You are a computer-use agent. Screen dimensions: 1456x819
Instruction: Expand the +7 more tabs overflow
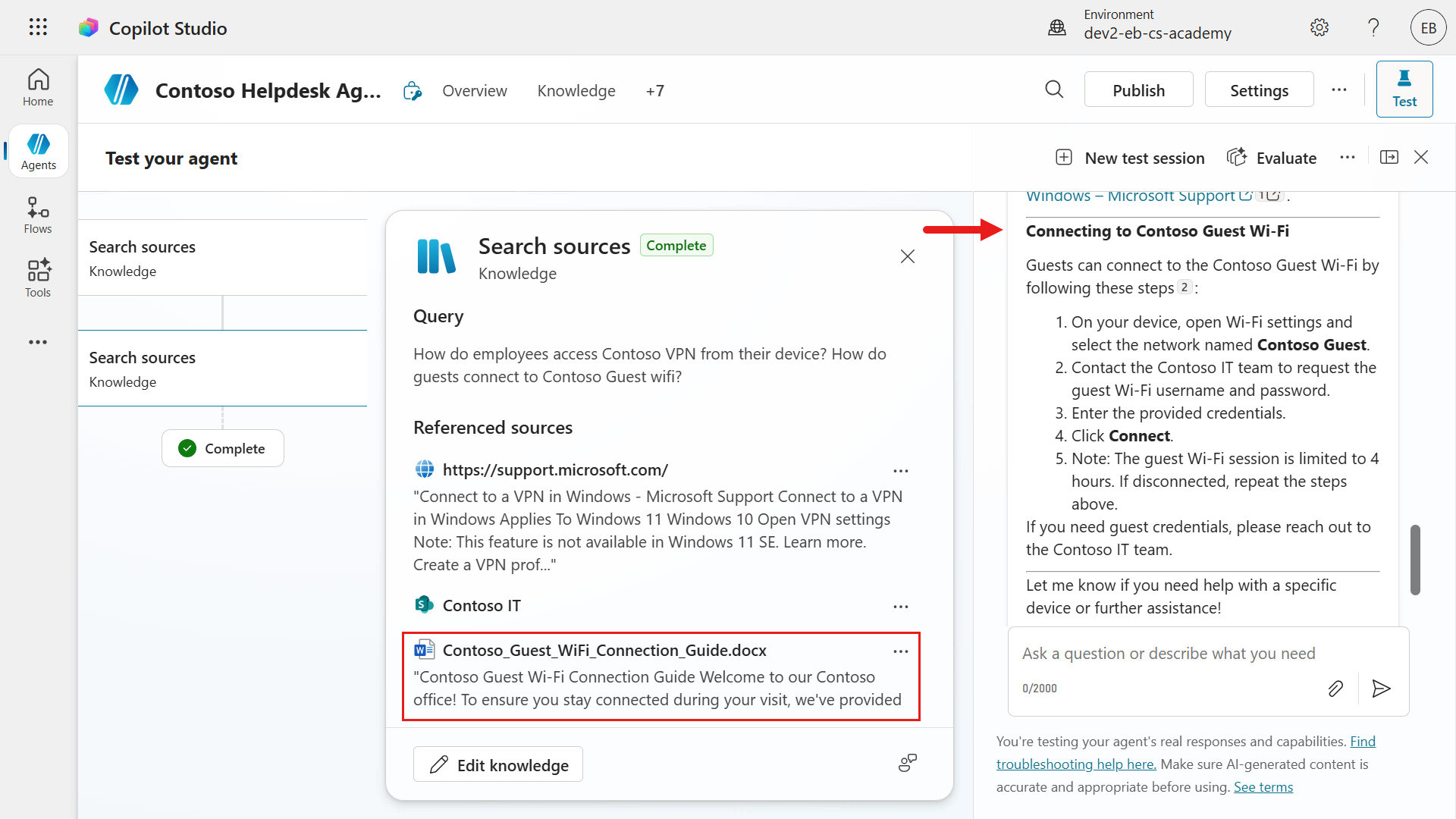pos(654,91)
